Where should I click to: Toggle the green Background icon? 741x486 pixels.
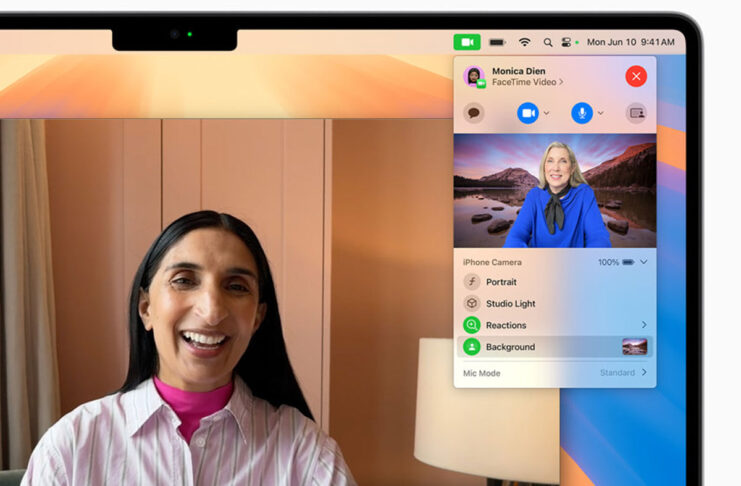tap(472, 347)
